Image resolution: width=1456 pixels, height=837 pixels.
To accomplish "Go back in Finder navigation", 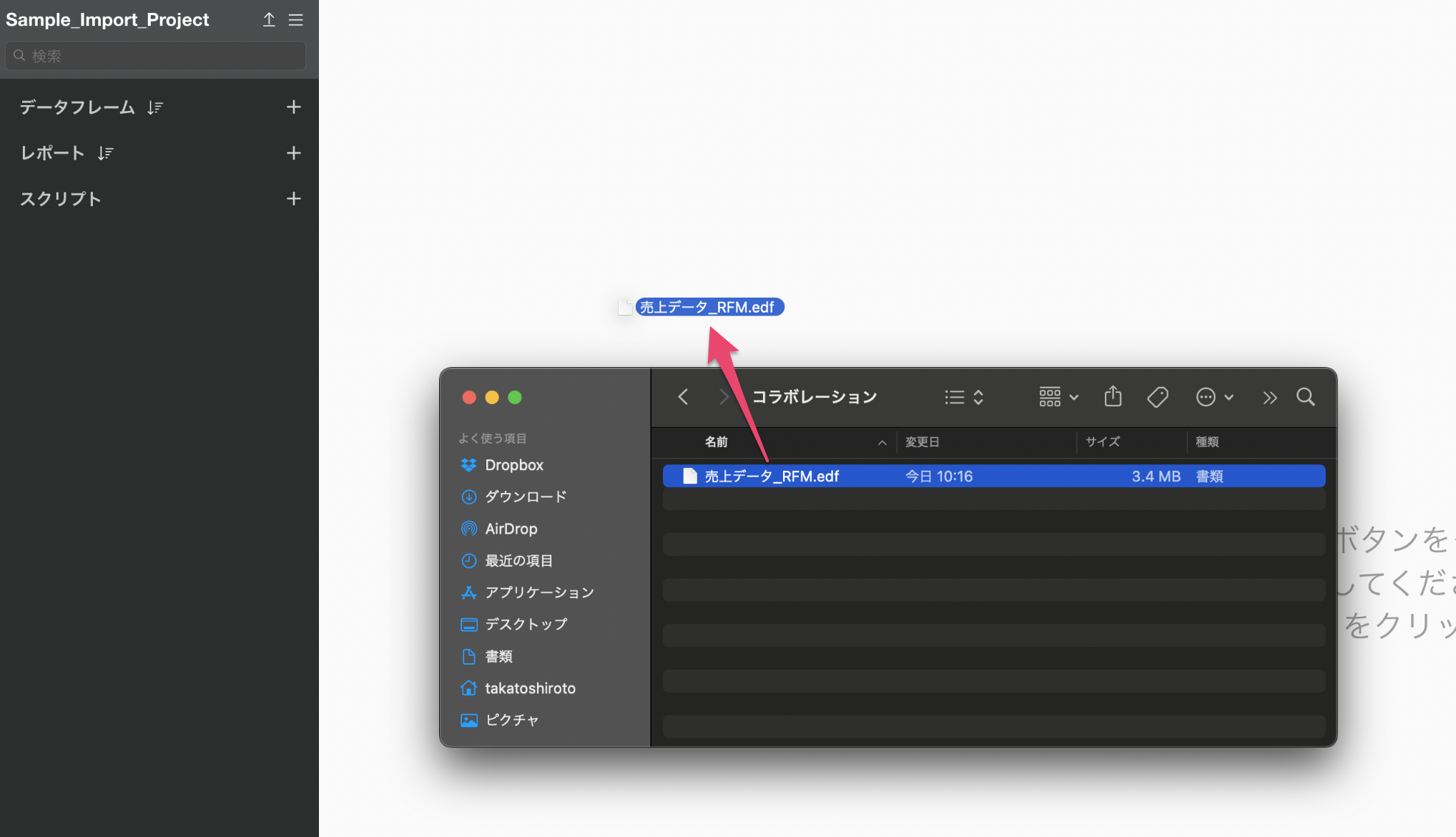I will pyautogui.click(x=683, y=397).
